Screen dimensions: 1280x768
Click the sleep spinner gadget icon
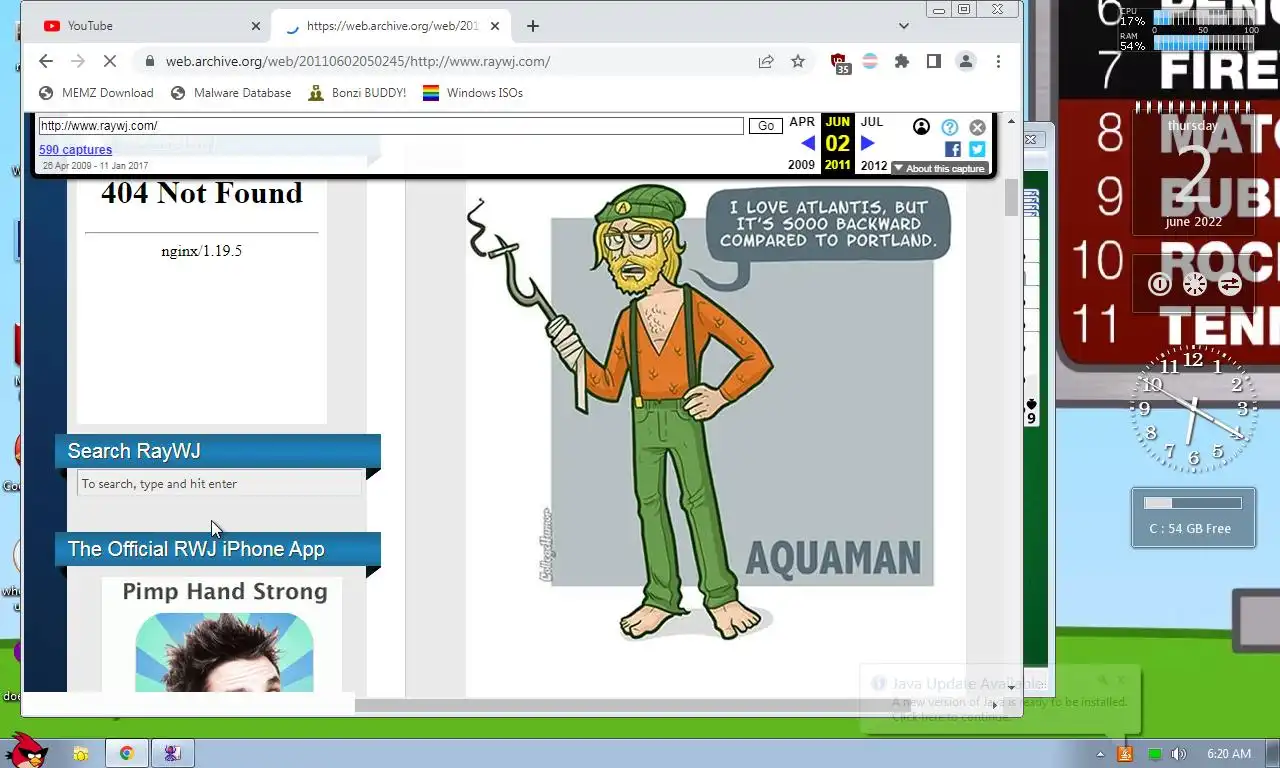pos(1195,284)
